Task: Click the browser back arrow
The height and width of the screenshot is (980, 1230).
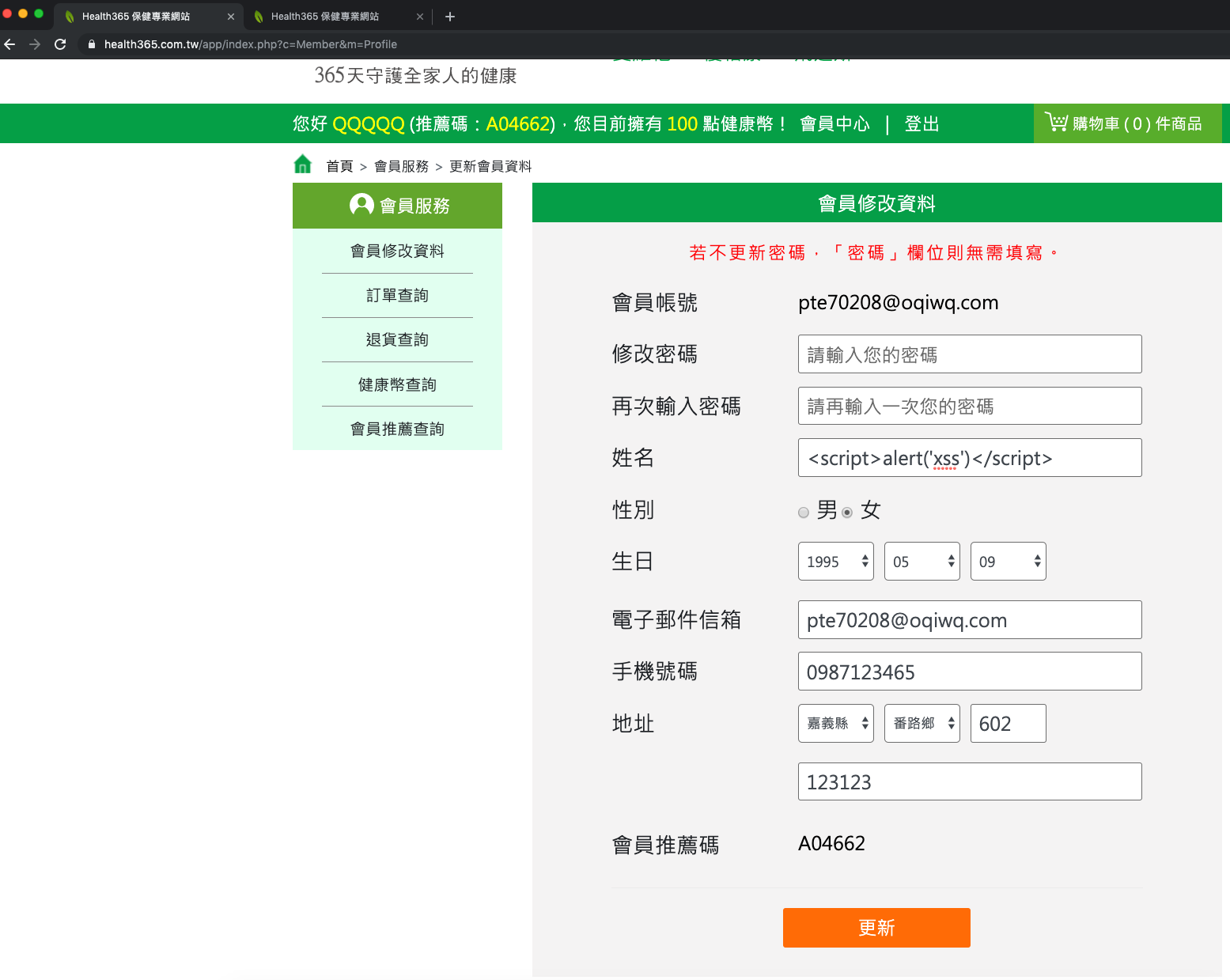Action: 9,44
